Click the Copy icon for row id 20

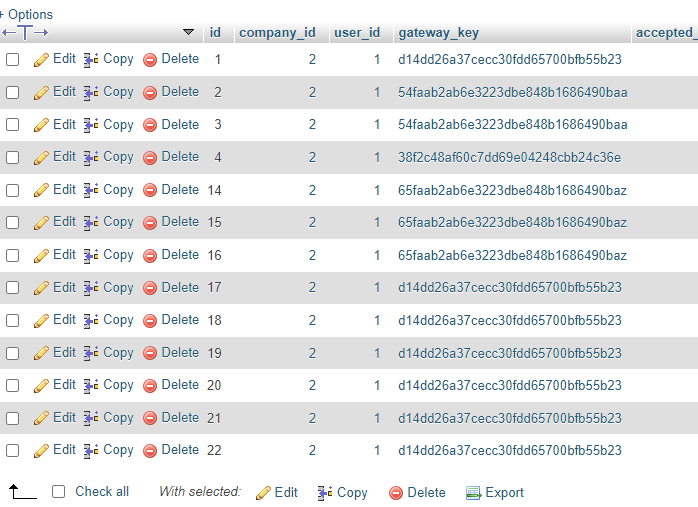pos(91,385)
